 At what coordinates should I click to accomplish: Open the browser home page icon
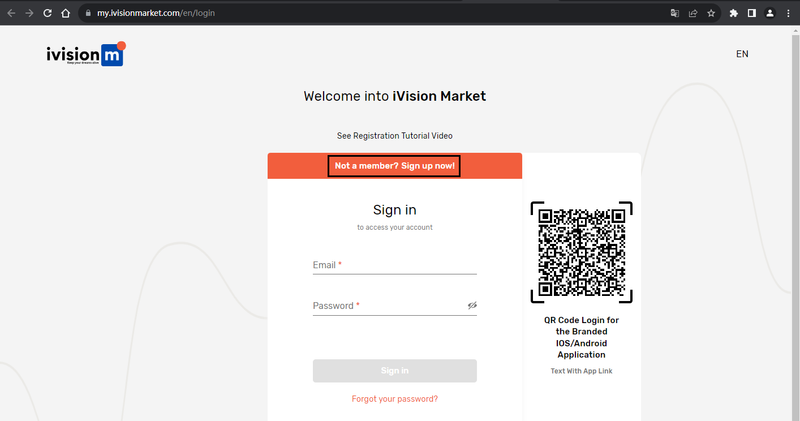65,13
